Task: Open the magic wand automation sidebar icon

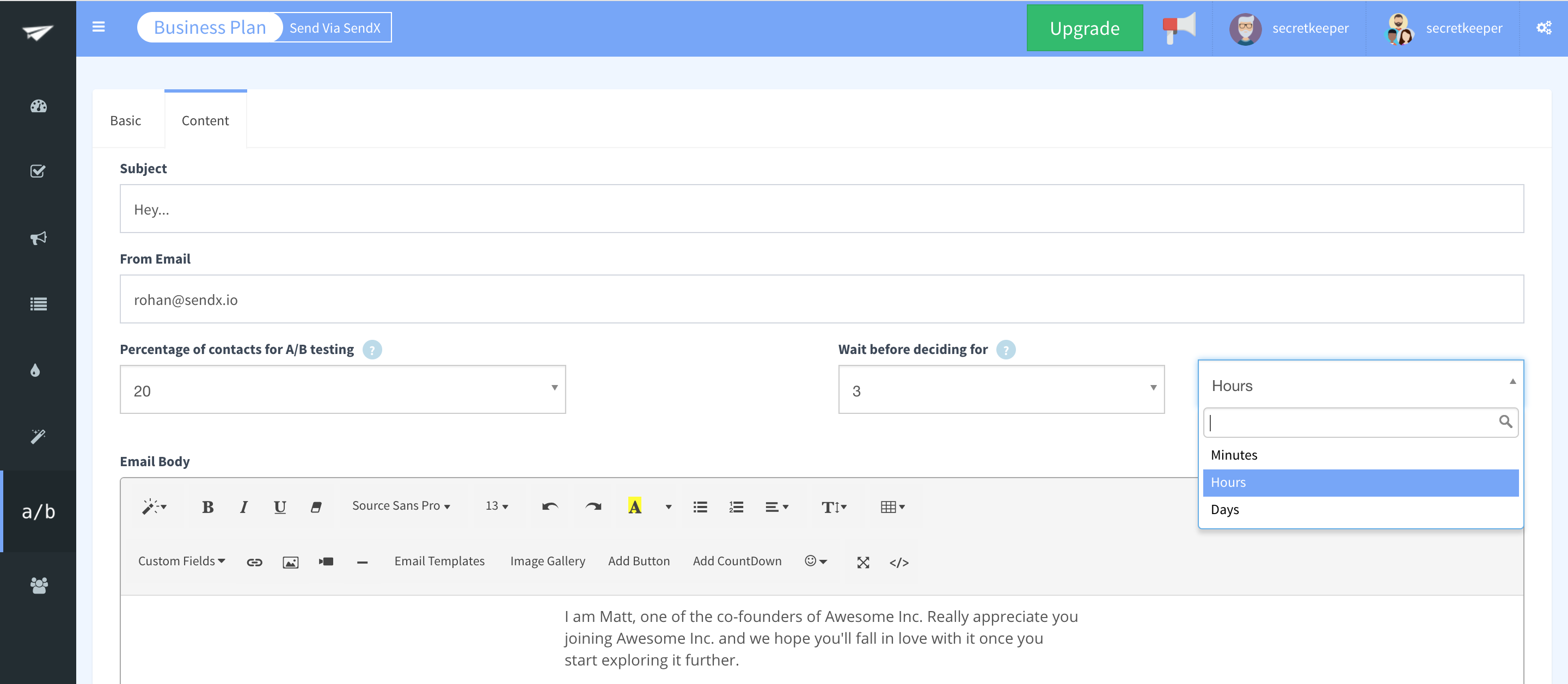Action: point(38,436)
